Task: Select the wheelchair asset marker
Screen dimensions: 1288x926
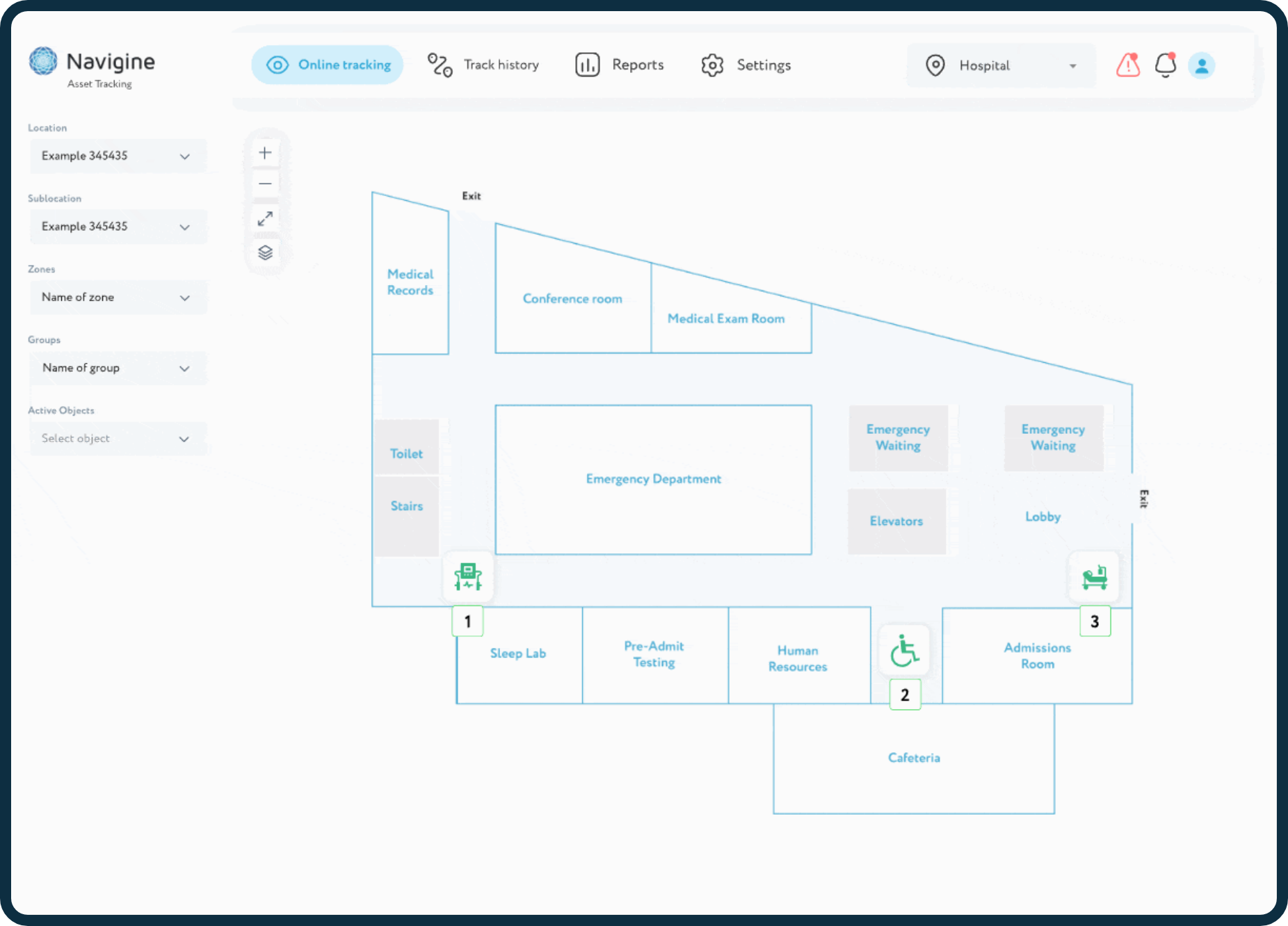Action: coord(904,651)
